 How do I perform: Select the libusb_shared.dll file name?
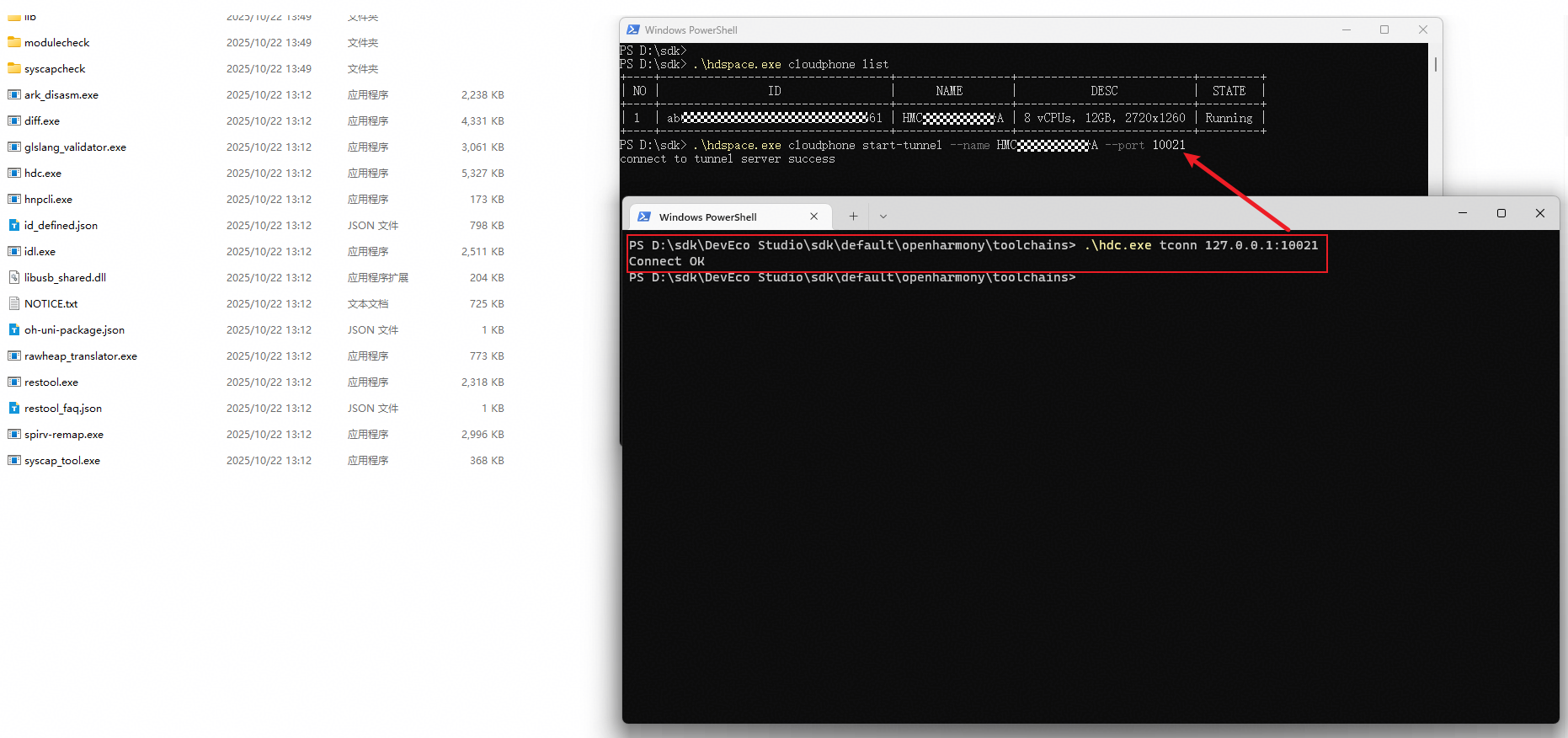[65, 277]
